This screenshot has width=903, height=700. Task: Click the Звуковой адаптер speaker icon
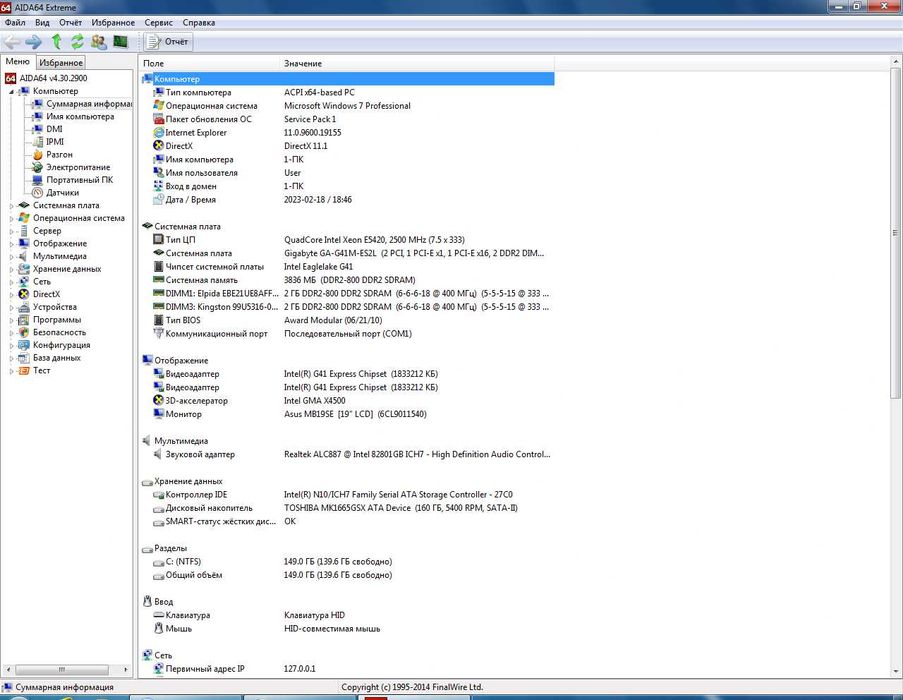[x=158, y=454]
